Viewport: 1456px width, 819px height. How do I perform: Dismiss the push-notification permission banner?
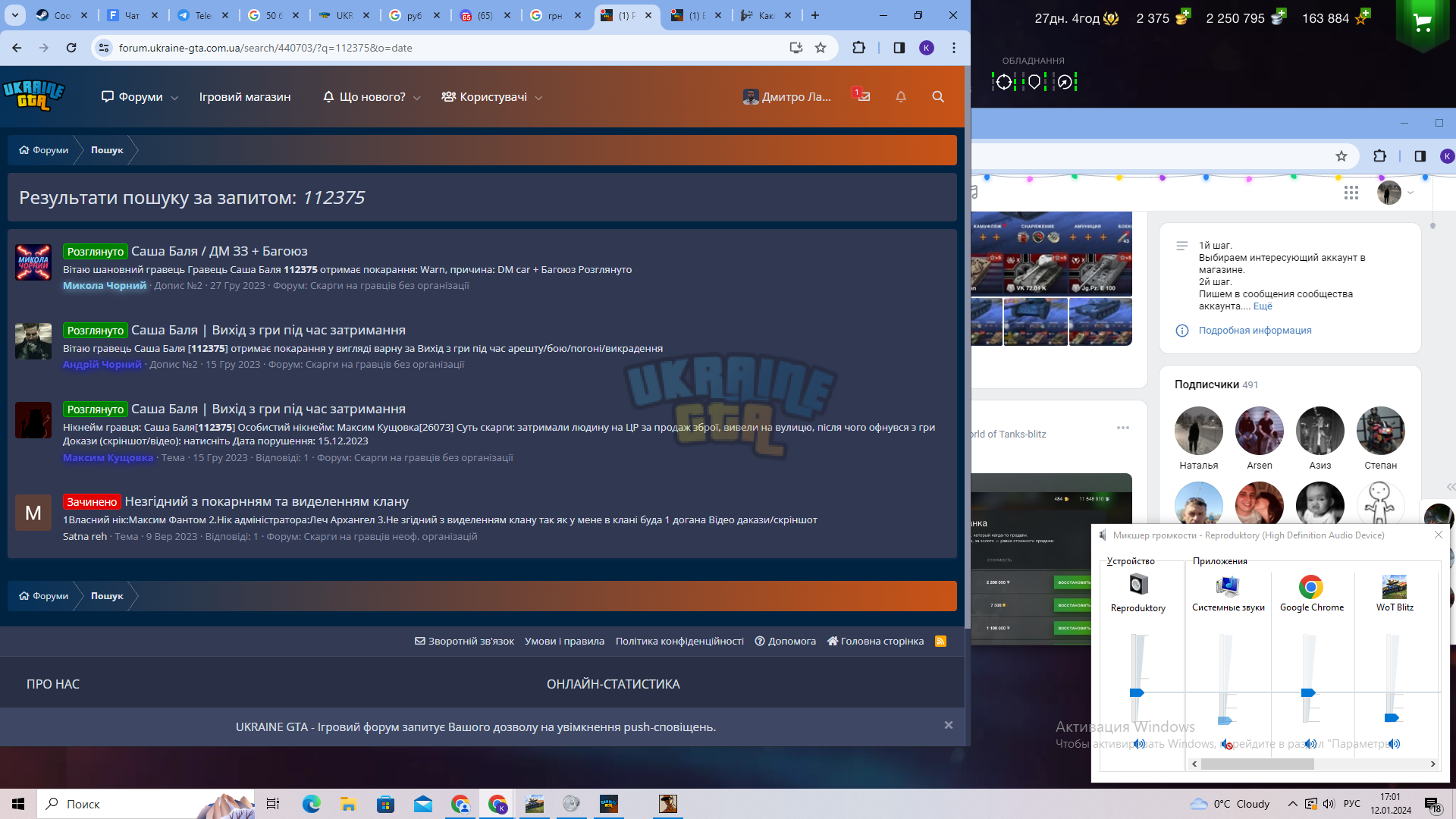click(948, 726)
